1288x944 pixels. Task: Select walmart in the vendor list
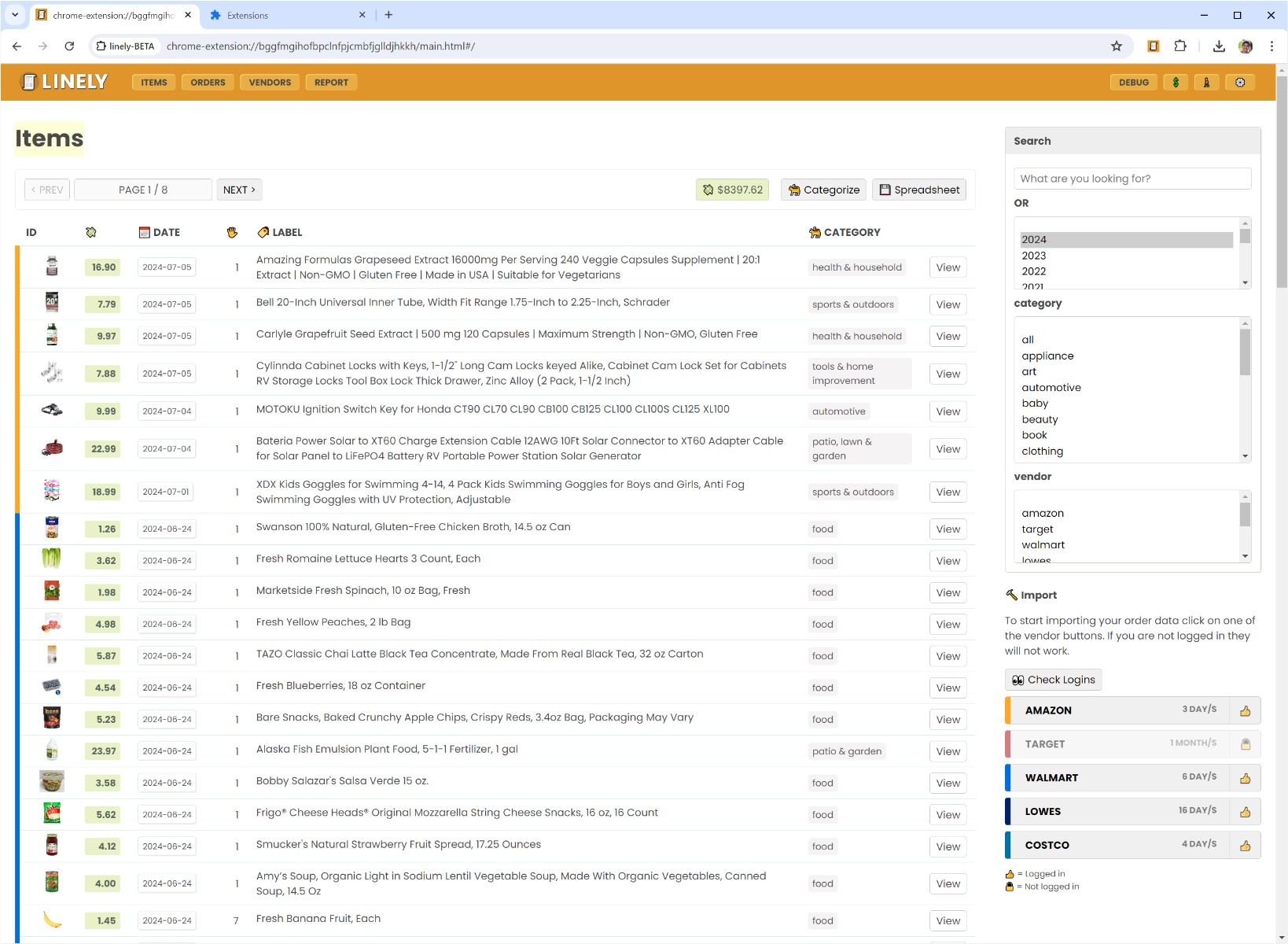pos(1043,545)
